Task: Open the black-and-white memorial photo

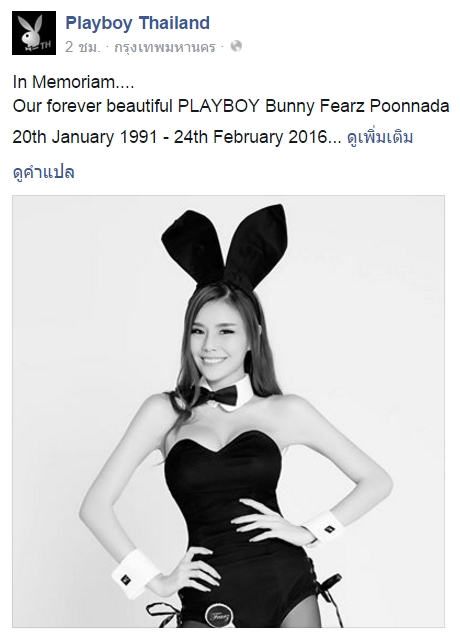Action: tap(228, 411)
